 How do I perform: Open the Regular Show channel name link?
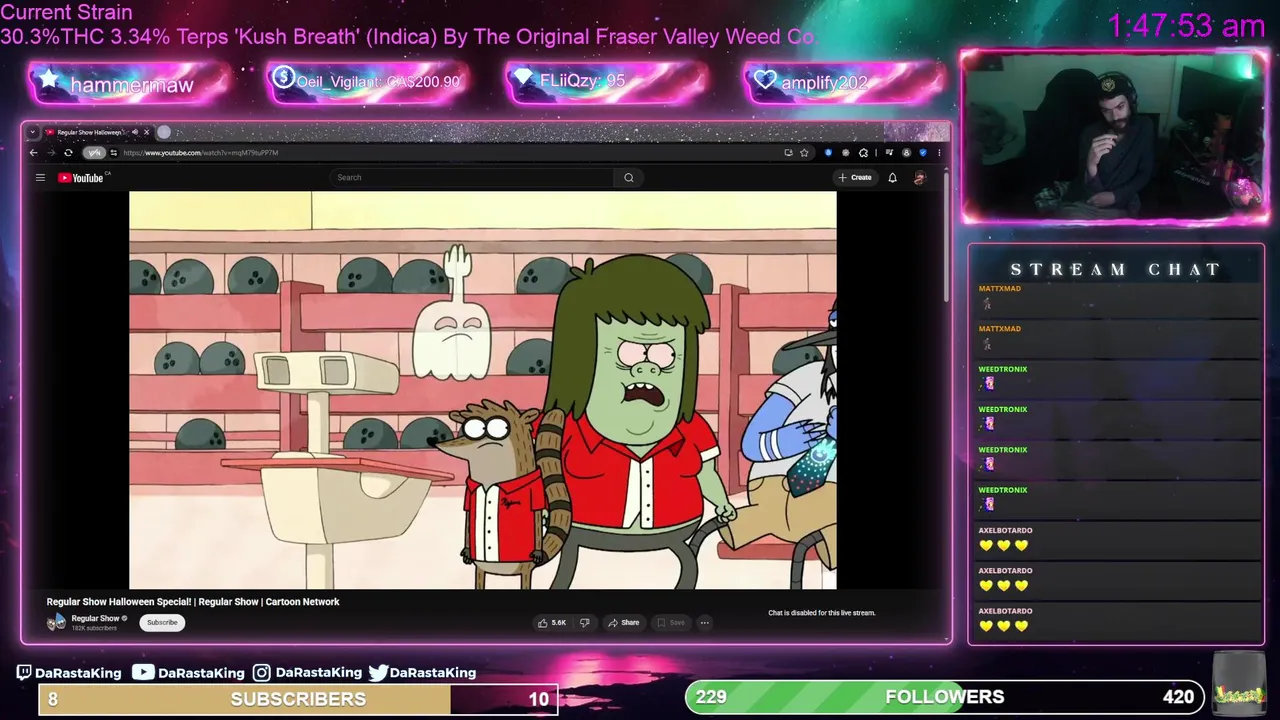[x=95, y=618]
